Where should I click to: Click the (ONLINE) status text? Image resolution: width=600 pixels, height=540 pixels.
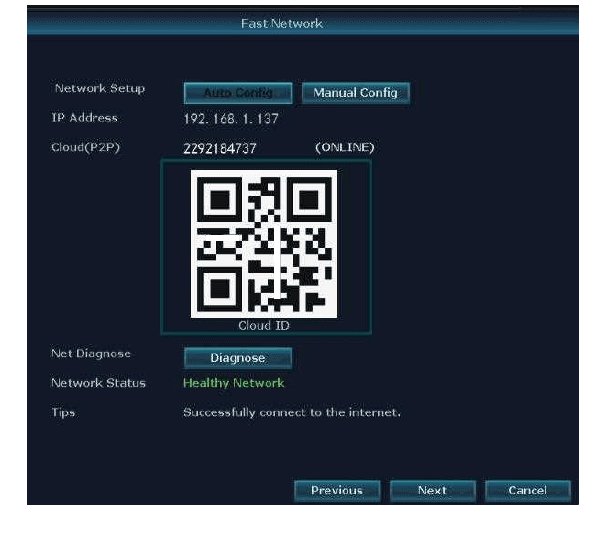(x=345, y=147)
